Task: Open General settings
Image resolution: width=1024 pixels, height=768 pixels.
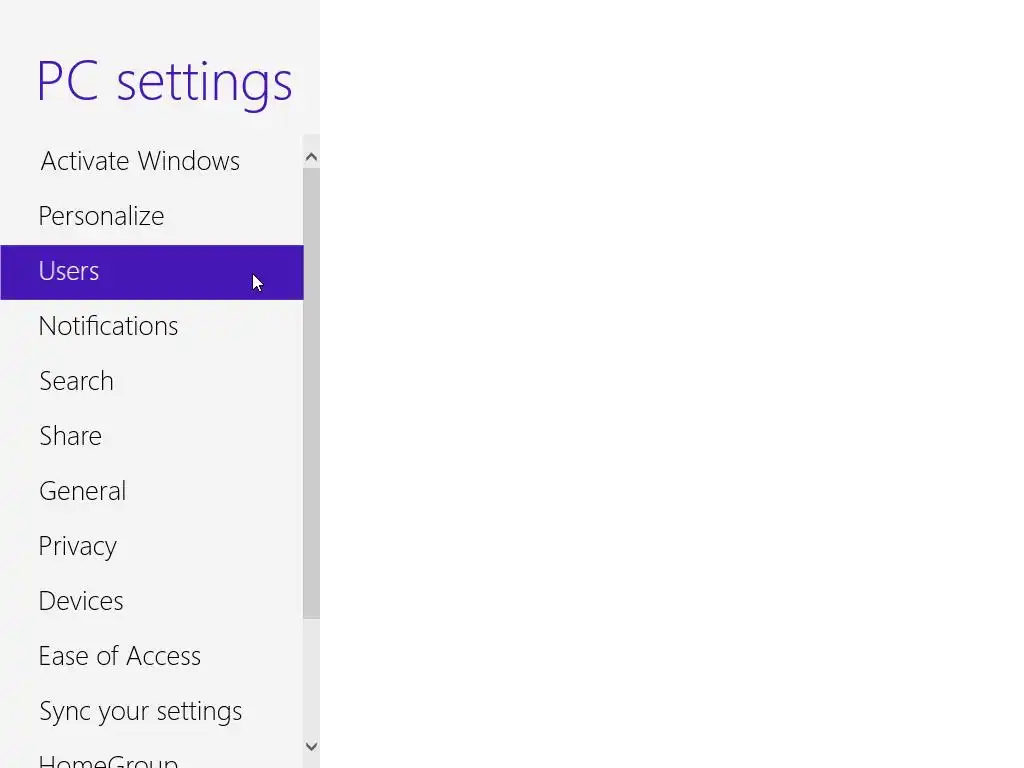Action: tap(152, 491)
